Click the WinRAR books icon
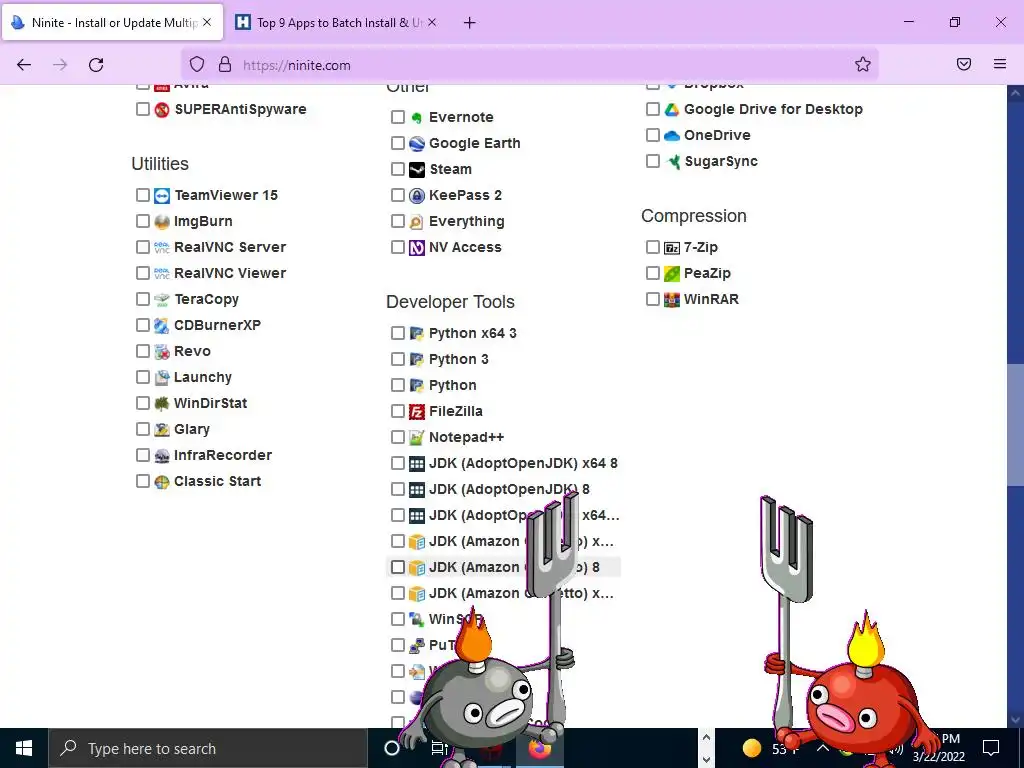The image size is (1024, 768). [x=672, y=300]
